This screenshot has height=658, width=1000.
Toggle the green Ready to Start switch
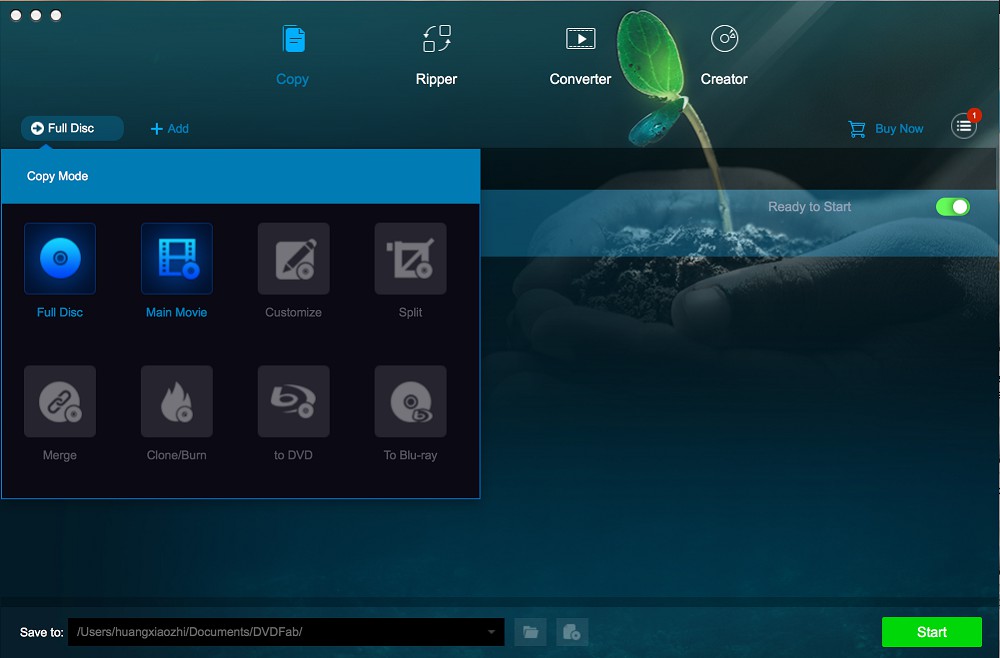[x=952, y=207]
